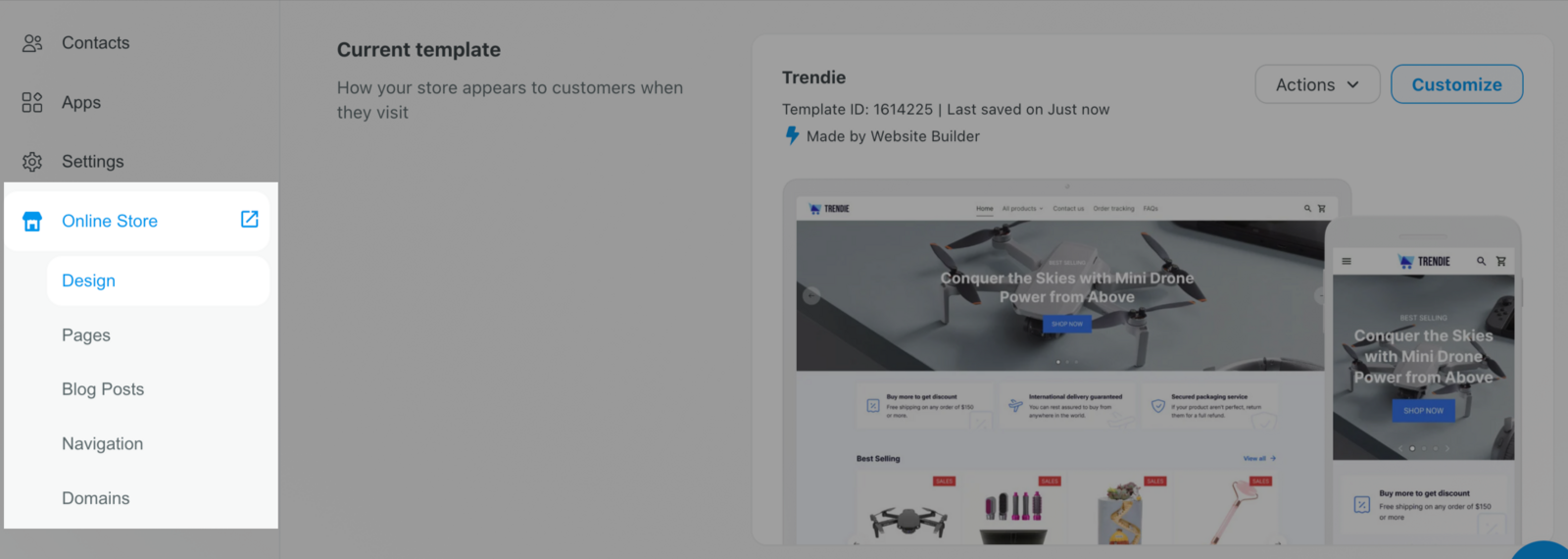Click the Apps grid icon
Image resolution: width=1568 pixels, height=559 pixels.
[32, 102]
